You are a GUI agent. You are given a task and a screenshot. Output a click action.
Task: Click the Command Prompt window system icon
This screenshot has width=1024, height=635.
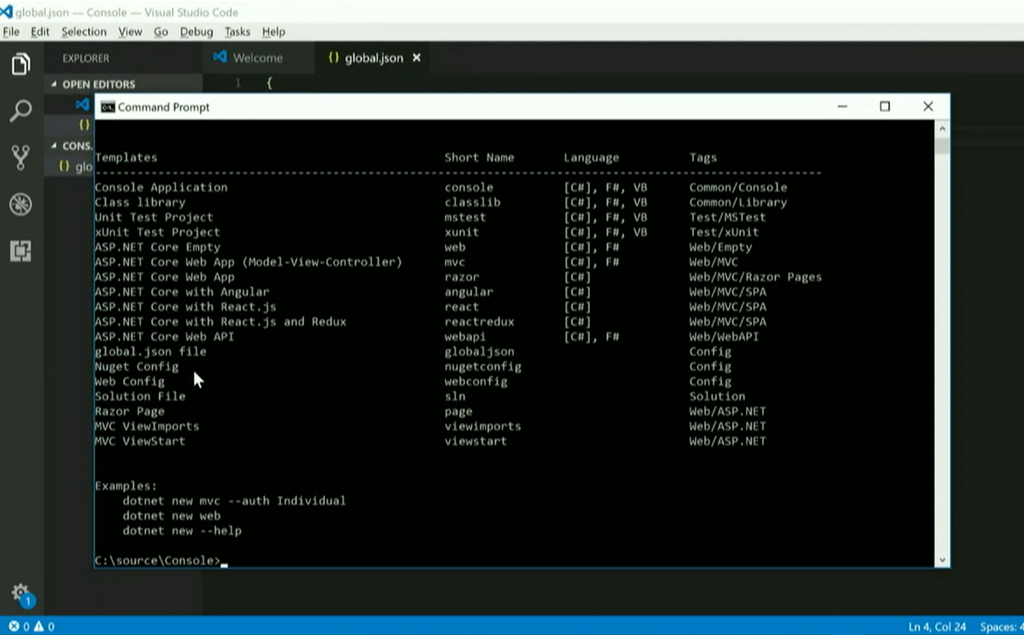pyautogui.click(x=107, y=107)
